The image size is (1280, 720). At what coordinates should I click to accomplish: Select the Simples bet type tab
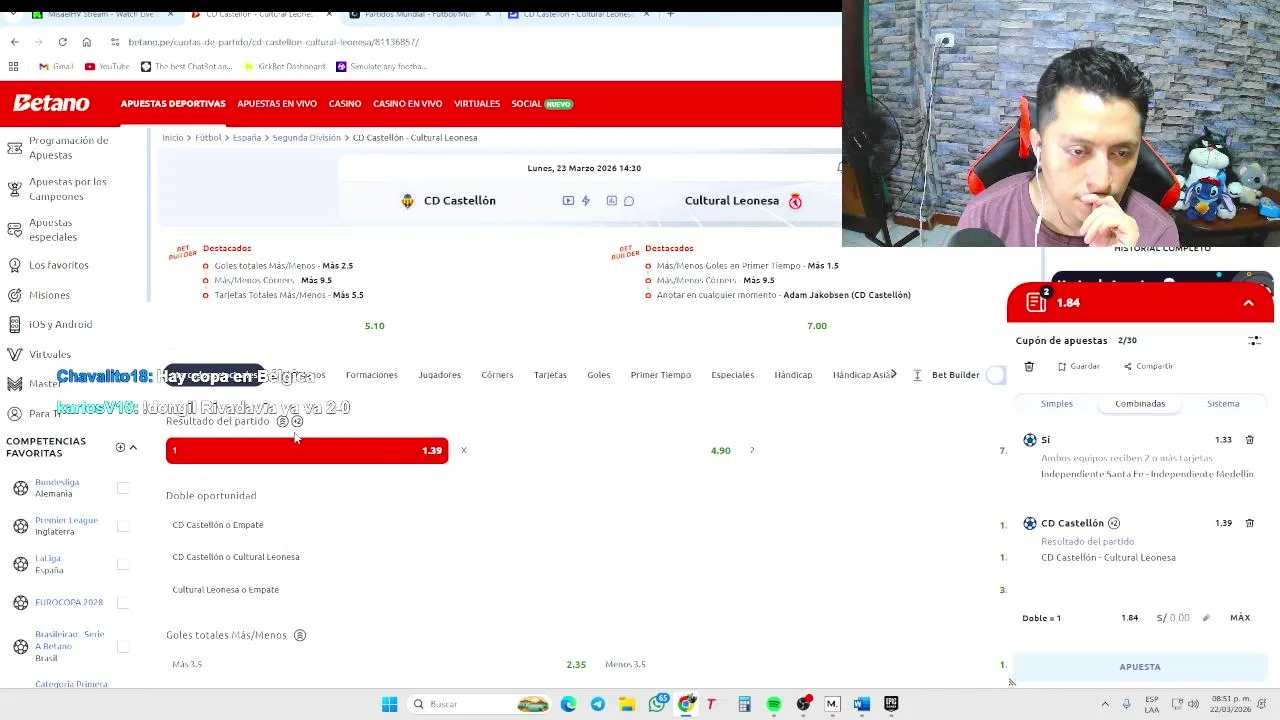1057,404
